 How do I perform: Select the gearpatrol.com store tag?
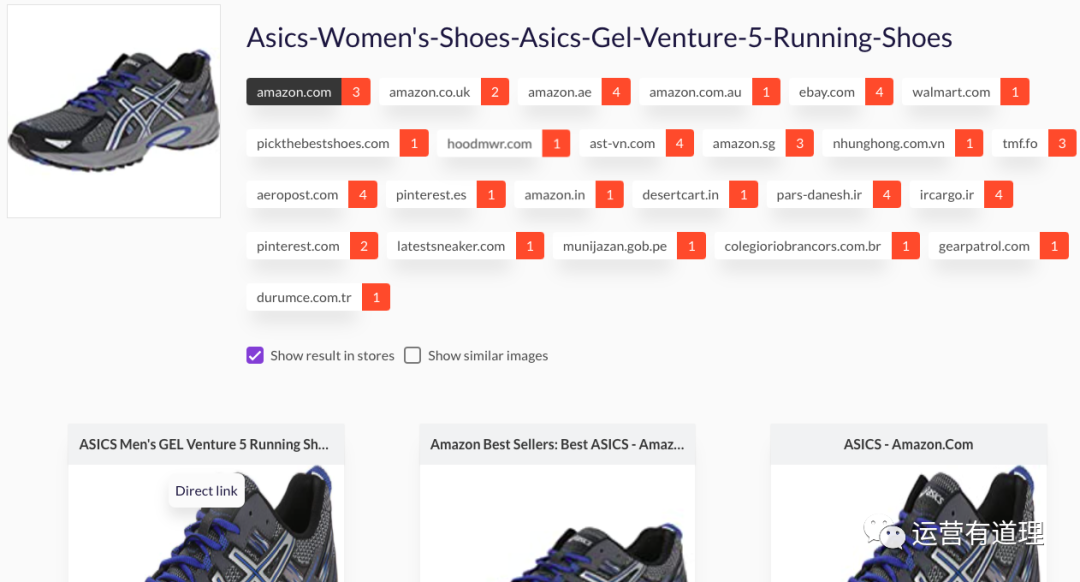pos(984,246)
